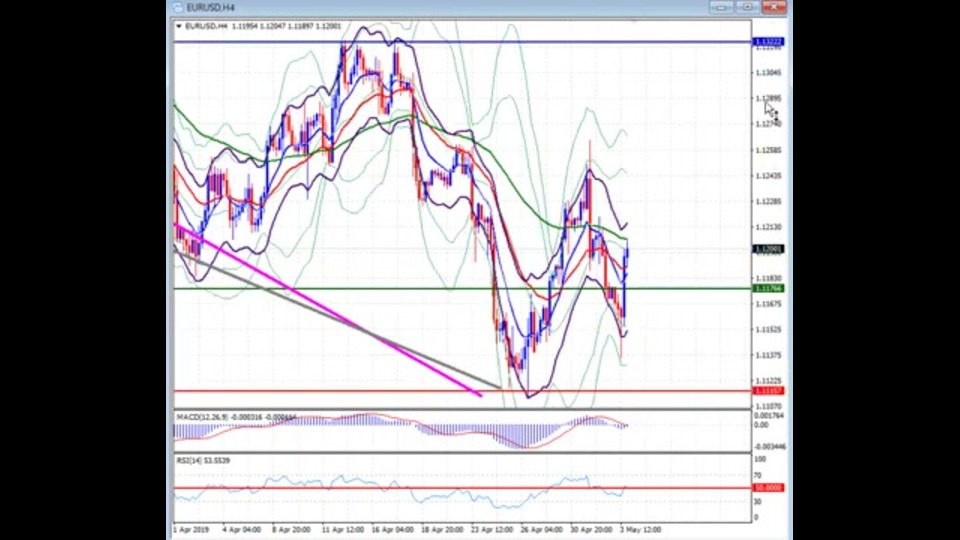Select the black current price tag 1.12001
This screenshot has width=960, height=540.
[x=768, y=249]
